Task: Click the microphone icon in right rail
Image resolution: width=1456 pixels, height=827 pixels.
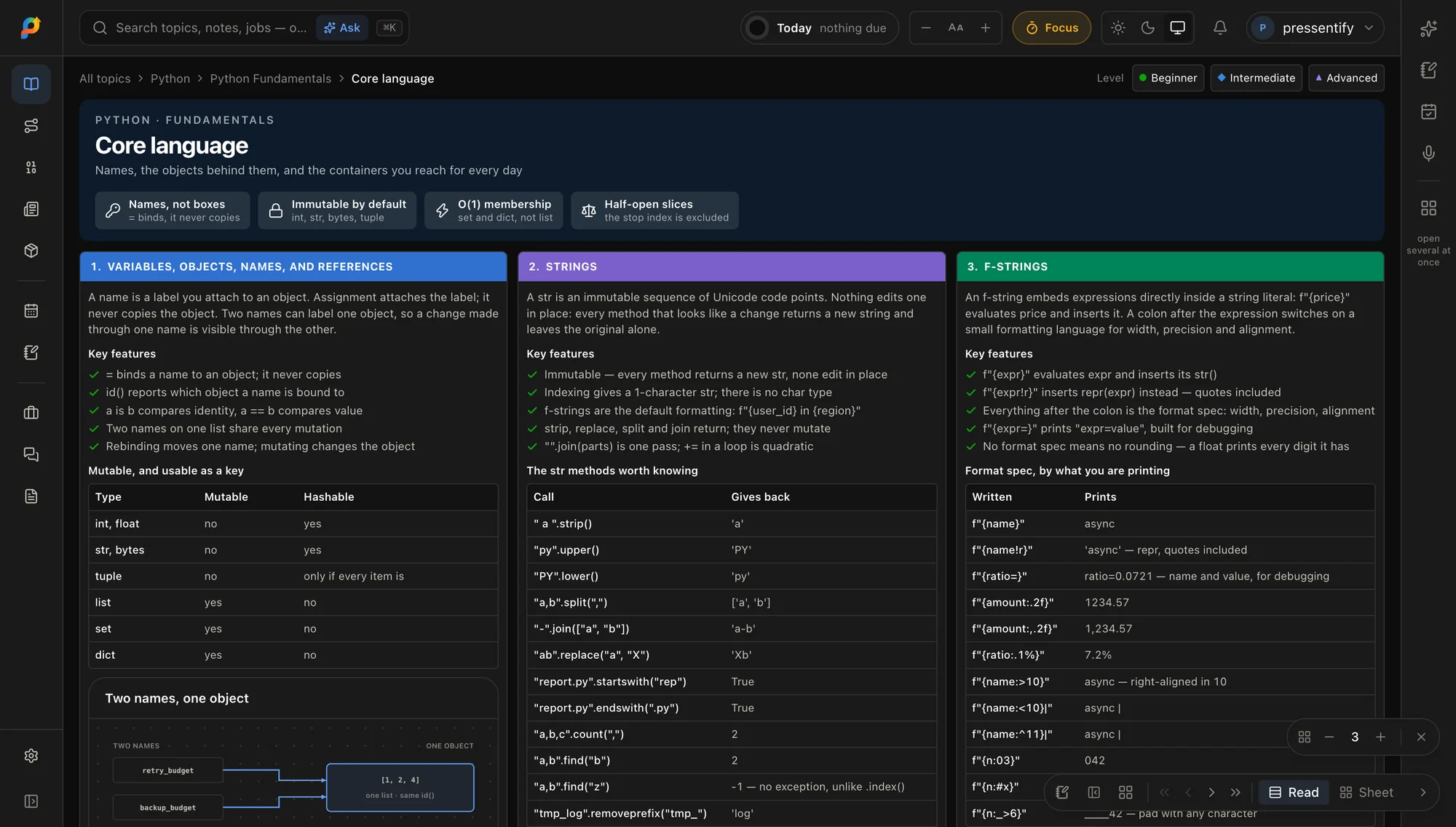Action: [1428, 154]
